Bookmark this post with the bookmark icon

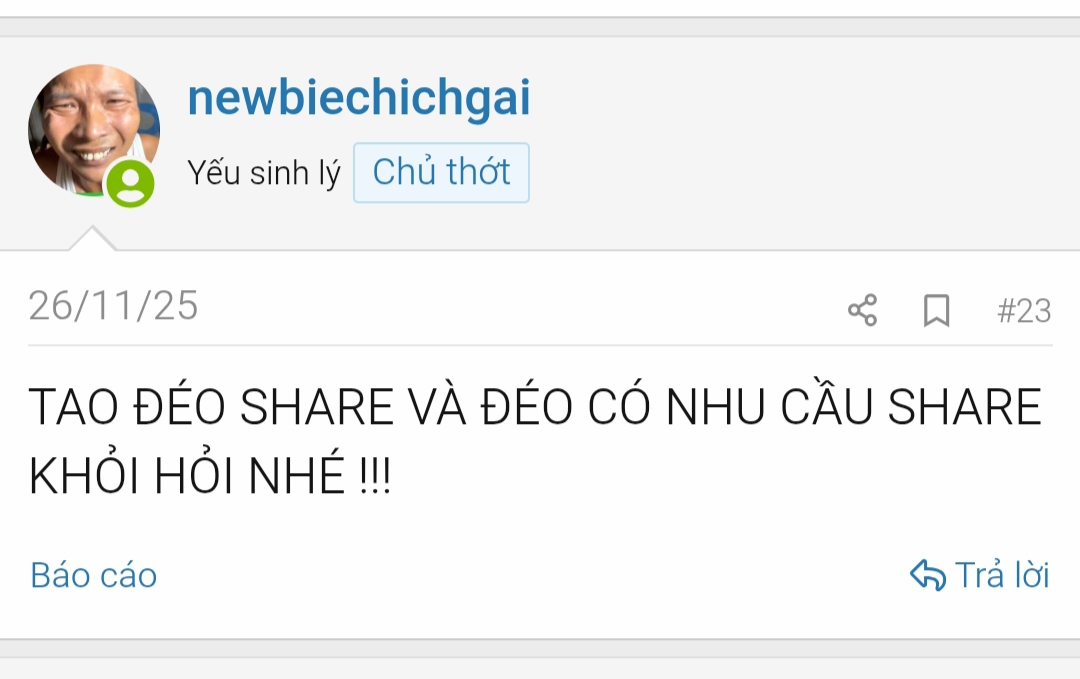pyautogui.click(x=937, y=310)
